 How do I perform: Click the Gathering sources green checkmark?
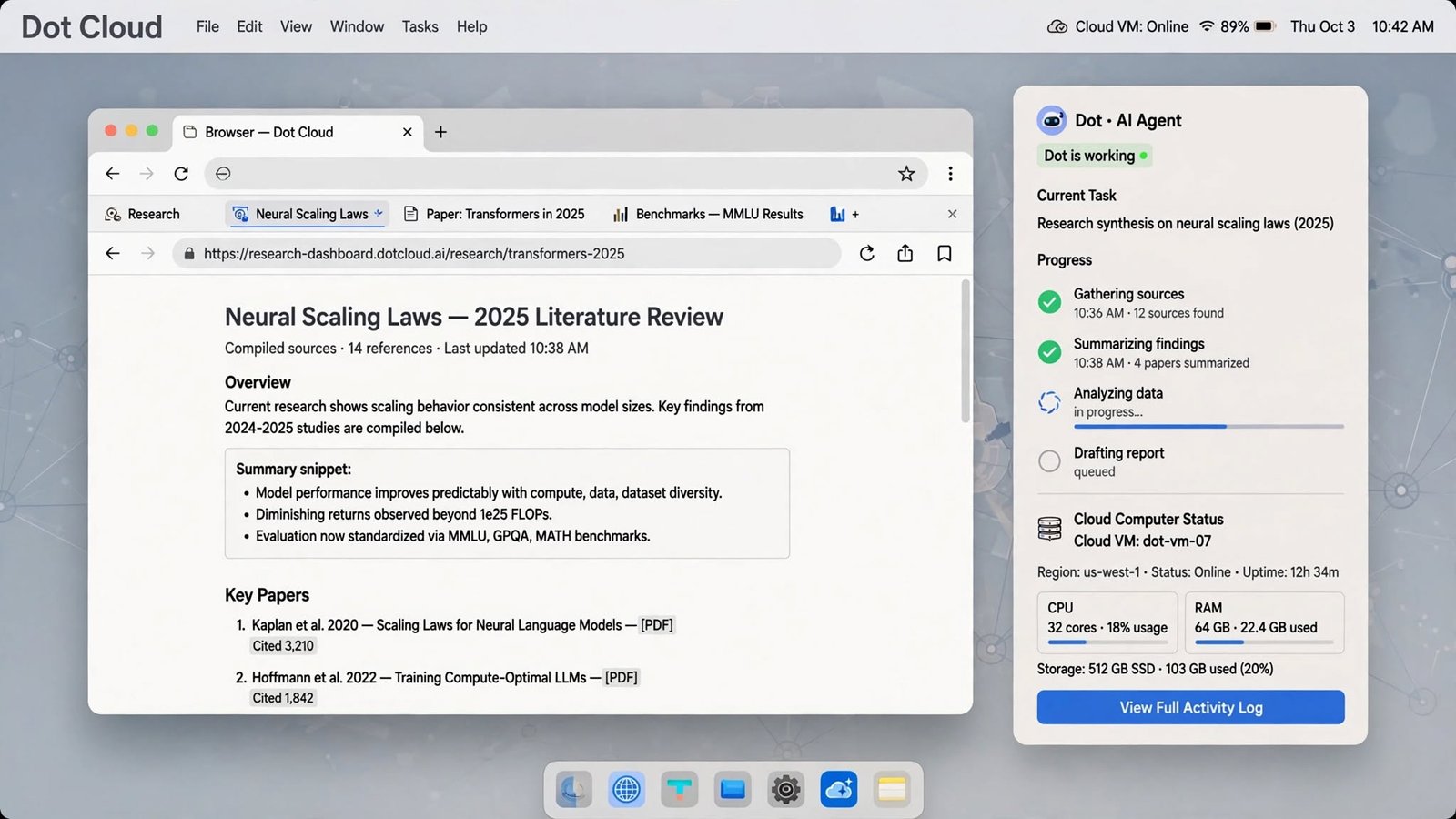(x=1049, y=302)
